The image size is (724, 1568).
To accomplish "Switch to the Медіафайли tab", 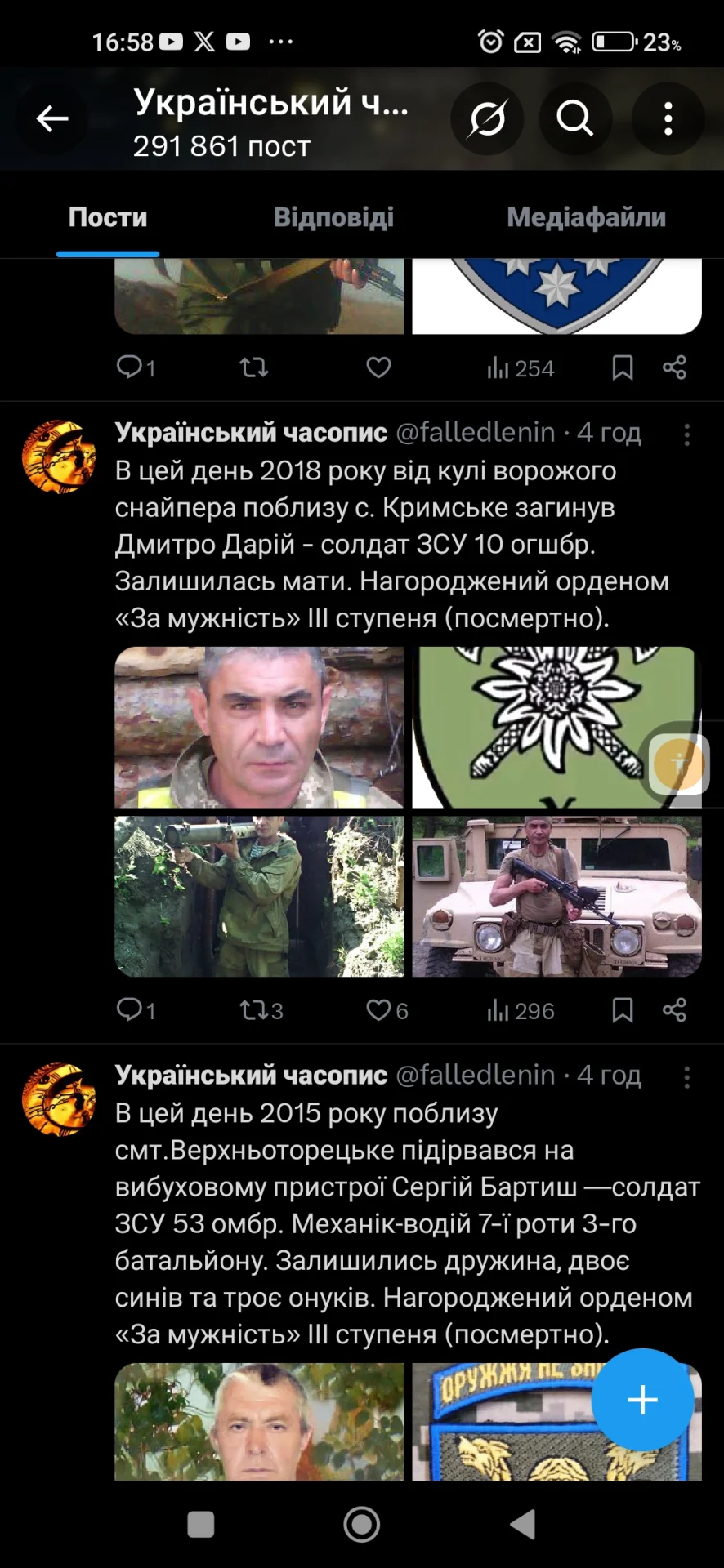I will coord(586,217).
